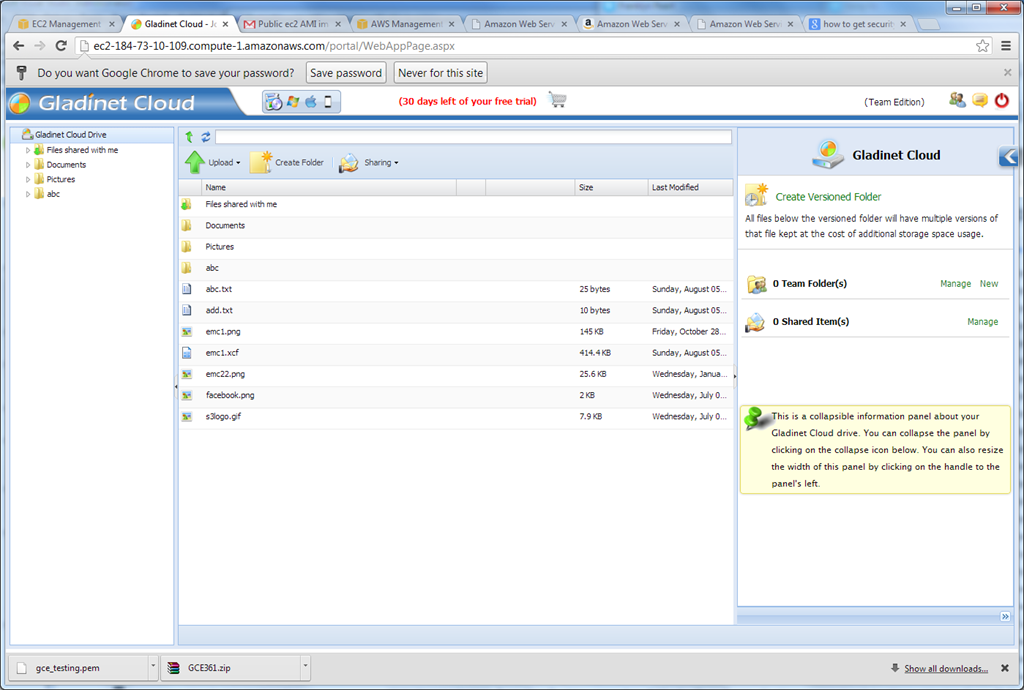Open the Documents folder in file list
1024x690 pixels.
coord(225,226)
